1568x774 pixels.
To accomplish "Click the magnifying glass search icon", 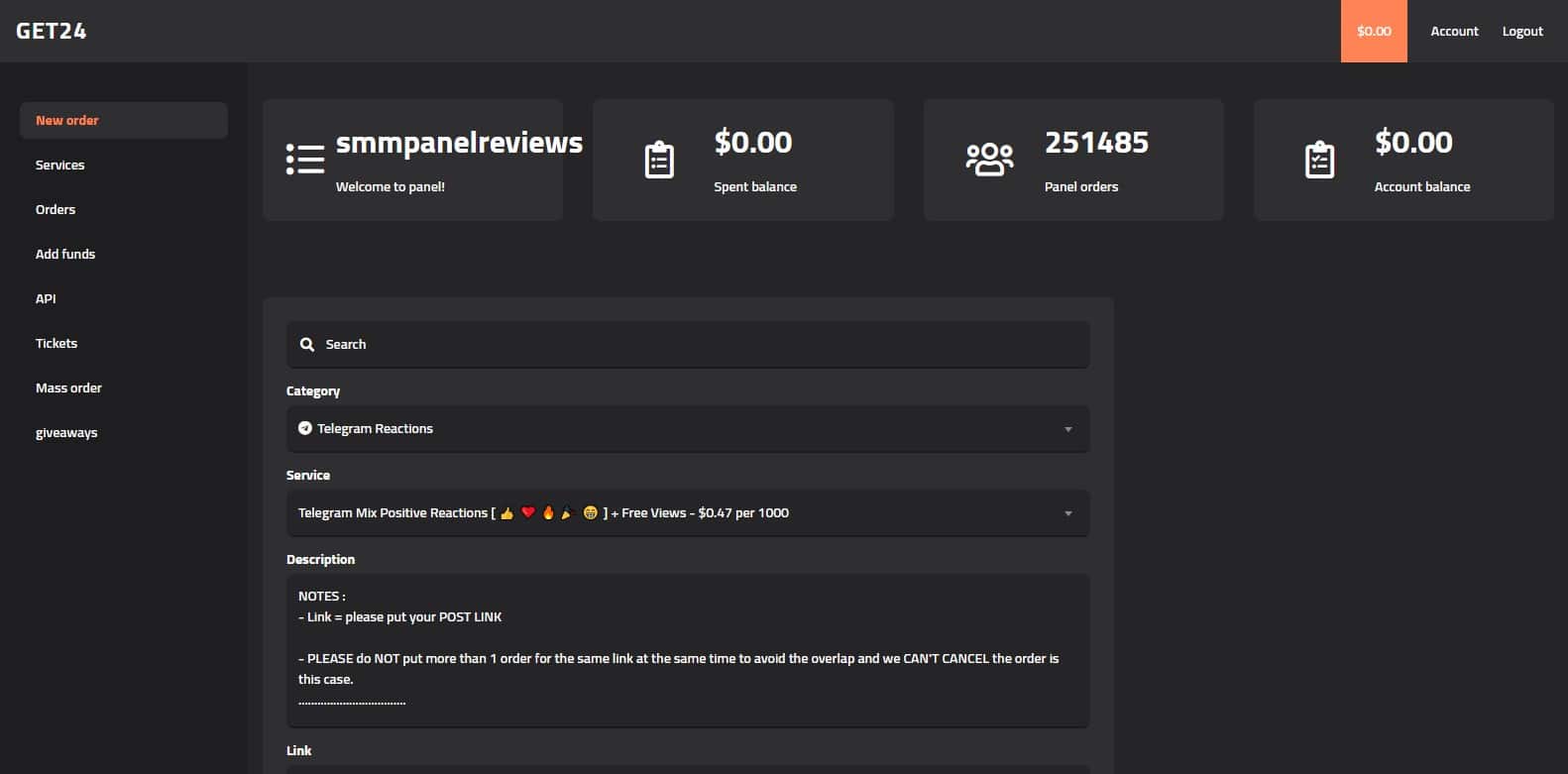I will (x=307, y=345).
